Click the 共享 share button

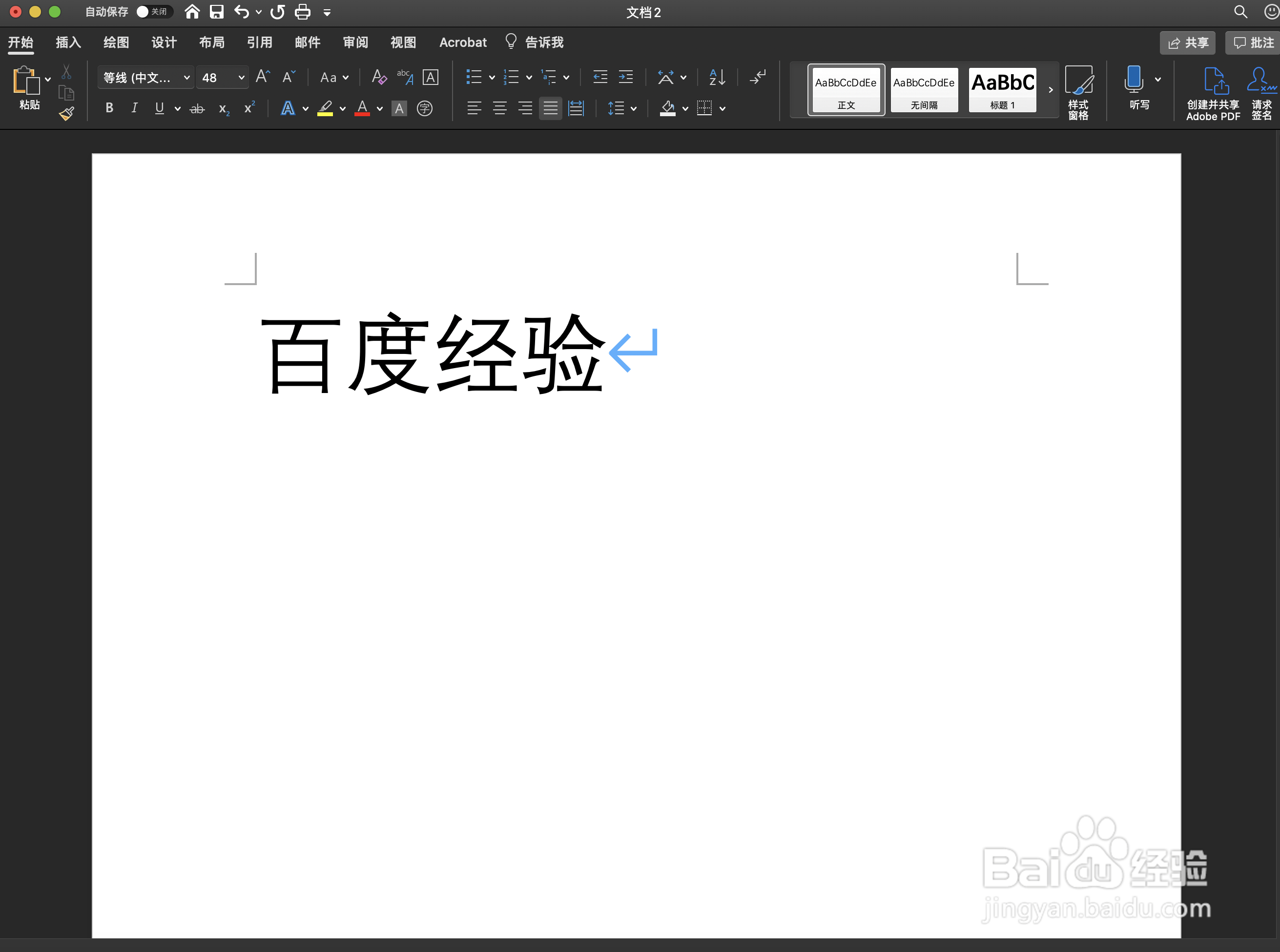click(1187, 42)
